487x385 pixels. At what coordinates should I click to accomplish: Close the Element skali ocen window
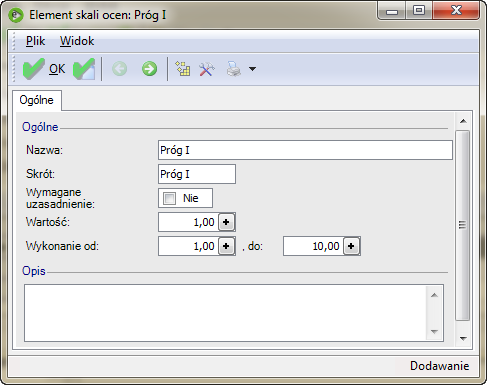coord(457,11)
